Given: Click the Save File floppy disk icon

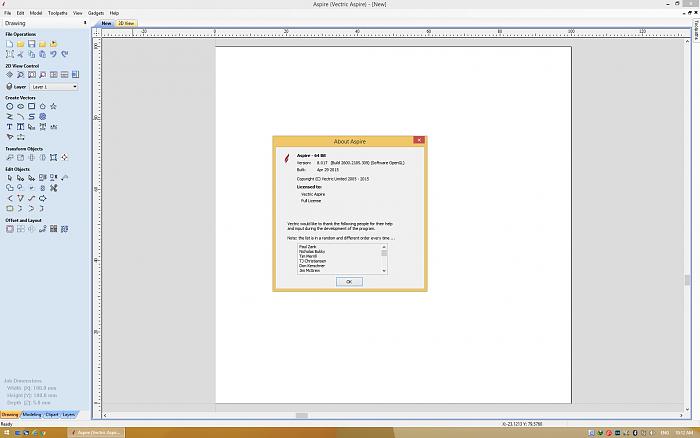Looking at the screenshot, I should coord(31,44).
